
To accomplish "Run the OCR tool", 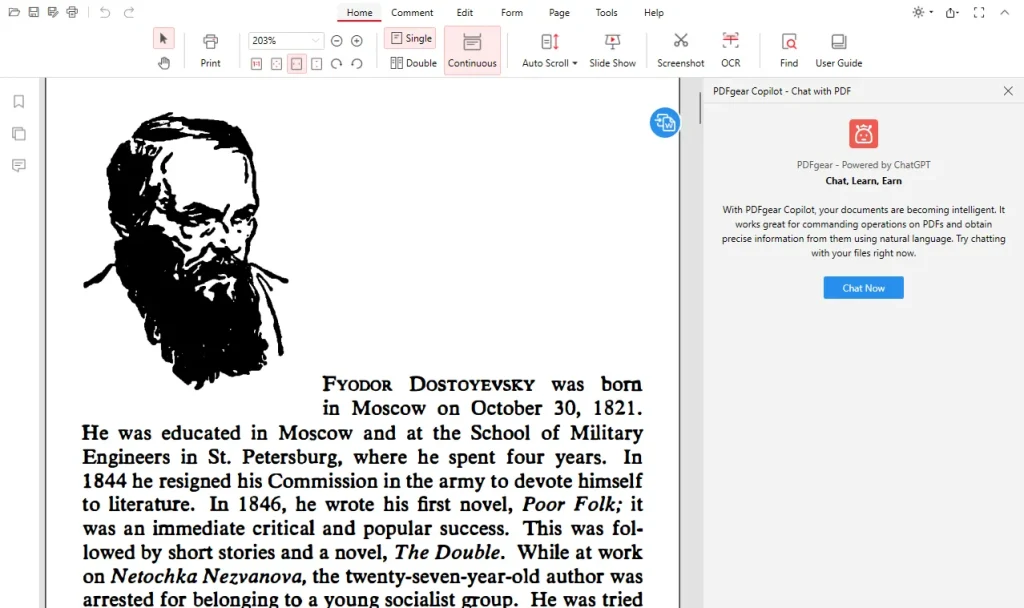I will [x=730, y=50].
